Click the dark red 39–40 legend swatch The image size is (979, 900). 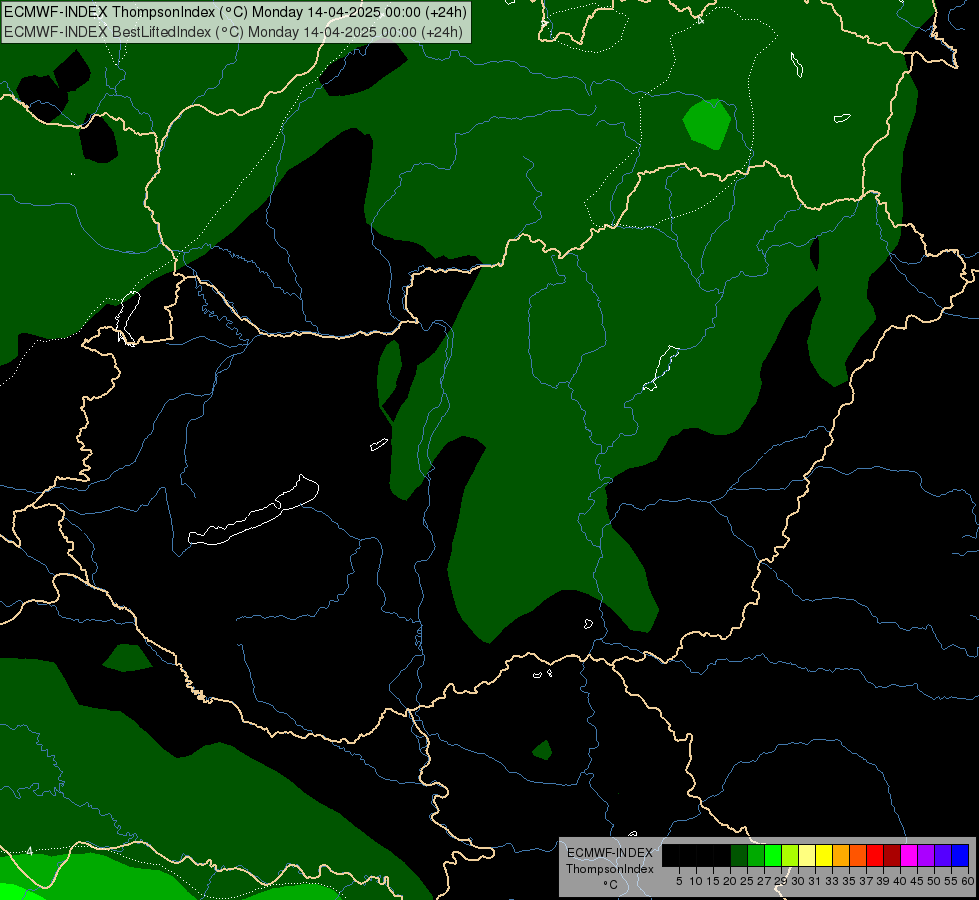pyautogui.click(x=892, y=855)
